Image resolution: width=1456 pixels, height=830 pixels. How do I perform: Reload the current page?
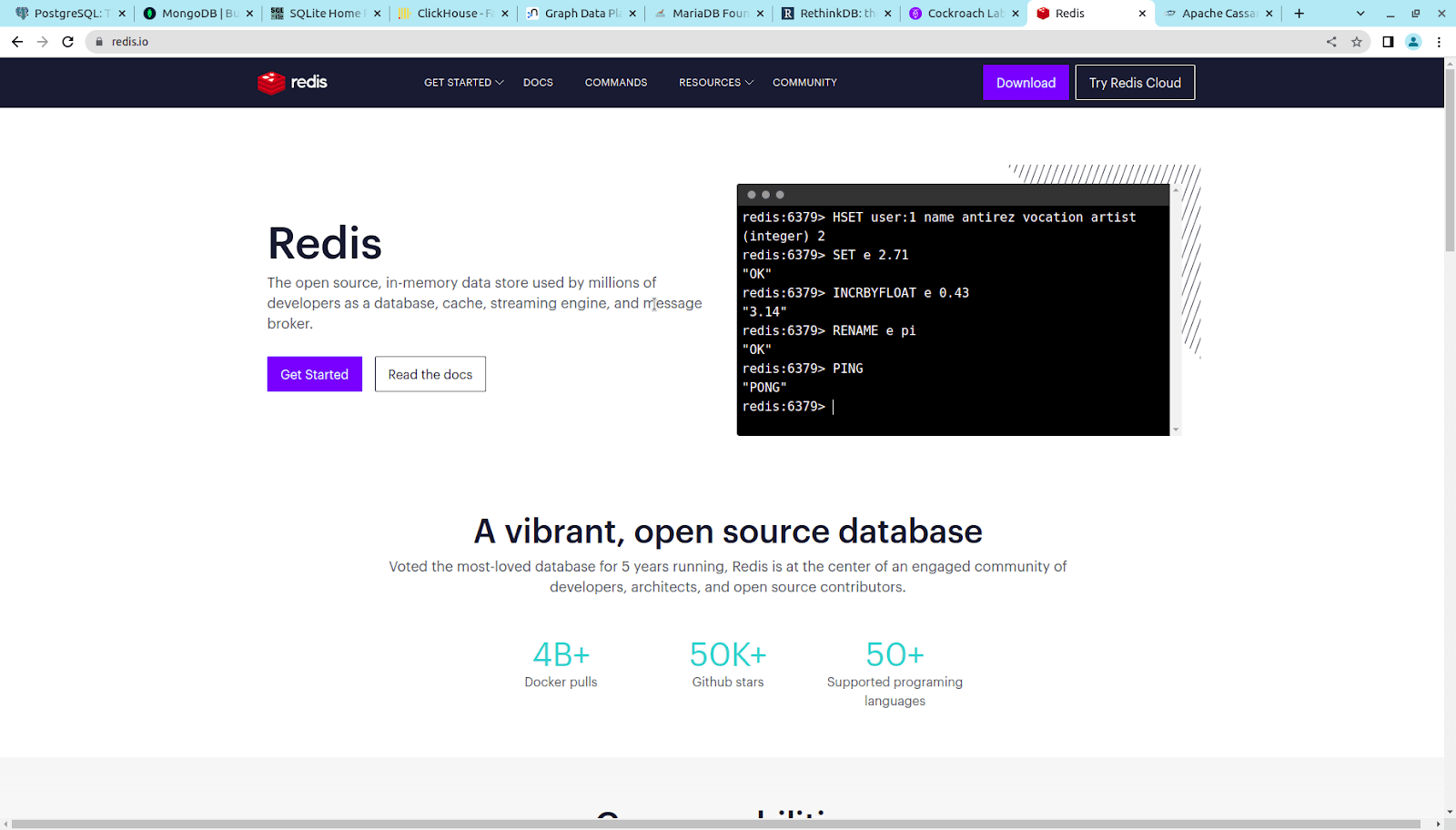pos(68,41)
